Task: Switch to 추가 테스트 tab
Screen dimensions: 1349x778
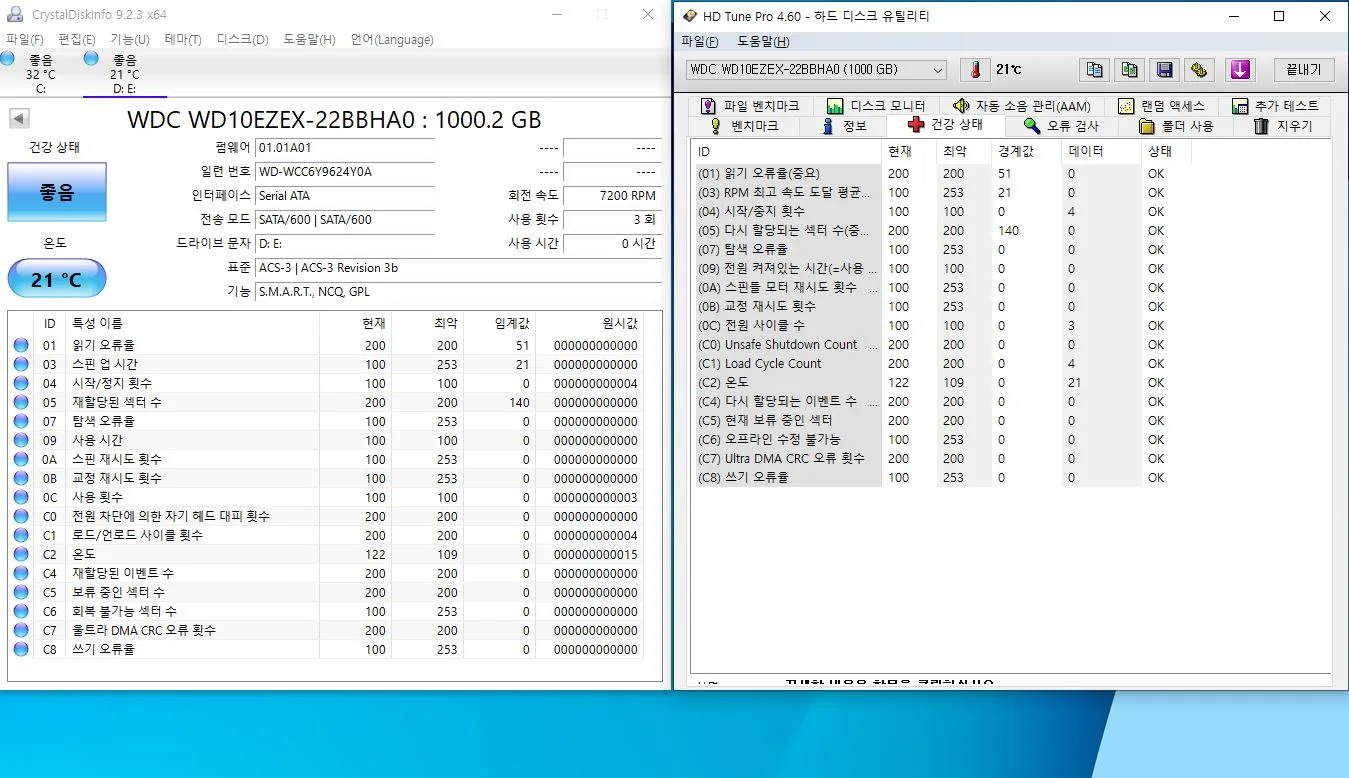Action: click(x=1276, y=106)
